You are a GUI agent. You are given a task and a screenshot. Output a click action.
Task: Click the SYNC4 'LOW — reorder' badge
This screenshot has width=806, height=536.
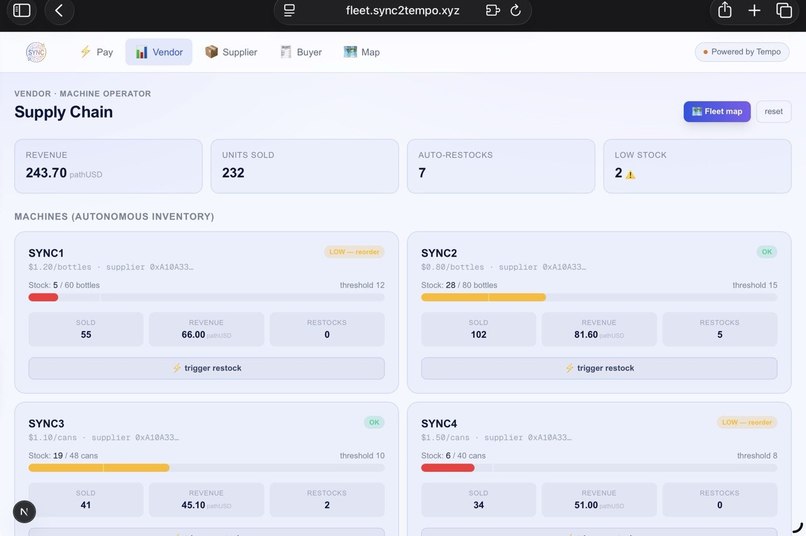747,422
